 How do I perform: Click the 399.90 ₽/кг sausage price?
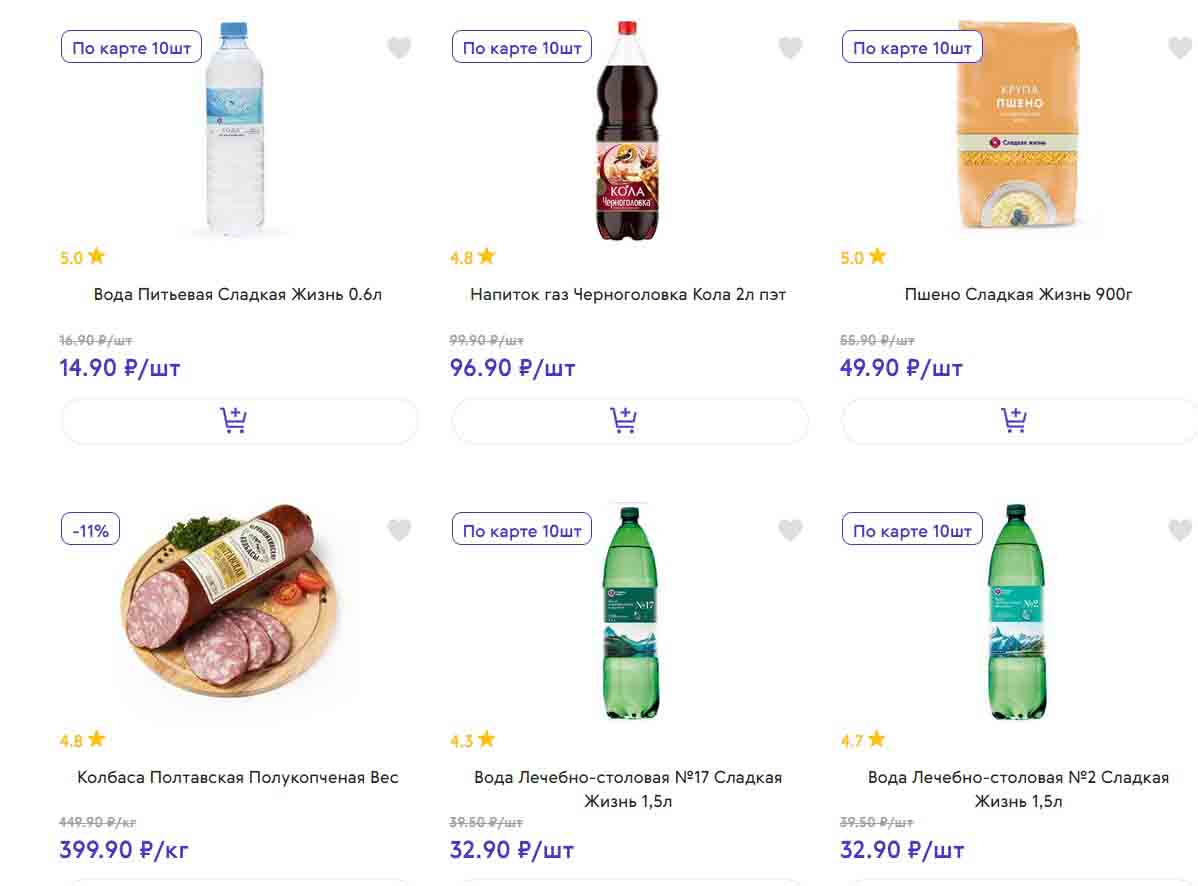[124, 851]
